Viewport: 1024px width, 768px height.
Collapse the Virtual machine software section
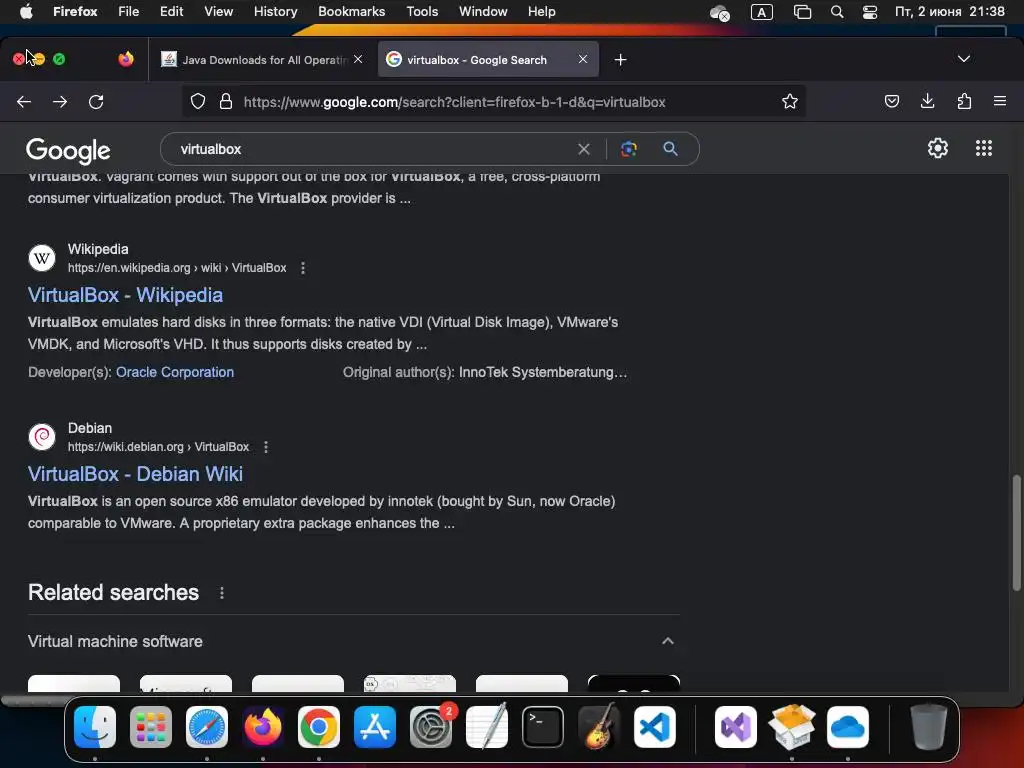pyautogui.click(x=667, y=641)
